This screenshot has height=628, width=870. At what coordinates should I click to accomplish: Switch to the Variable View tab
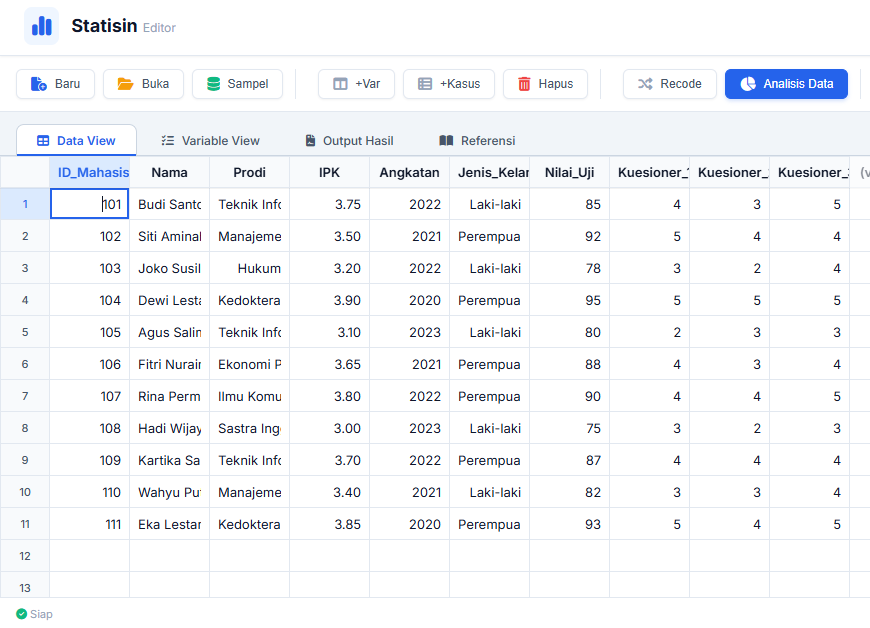(x=210, y=141)
